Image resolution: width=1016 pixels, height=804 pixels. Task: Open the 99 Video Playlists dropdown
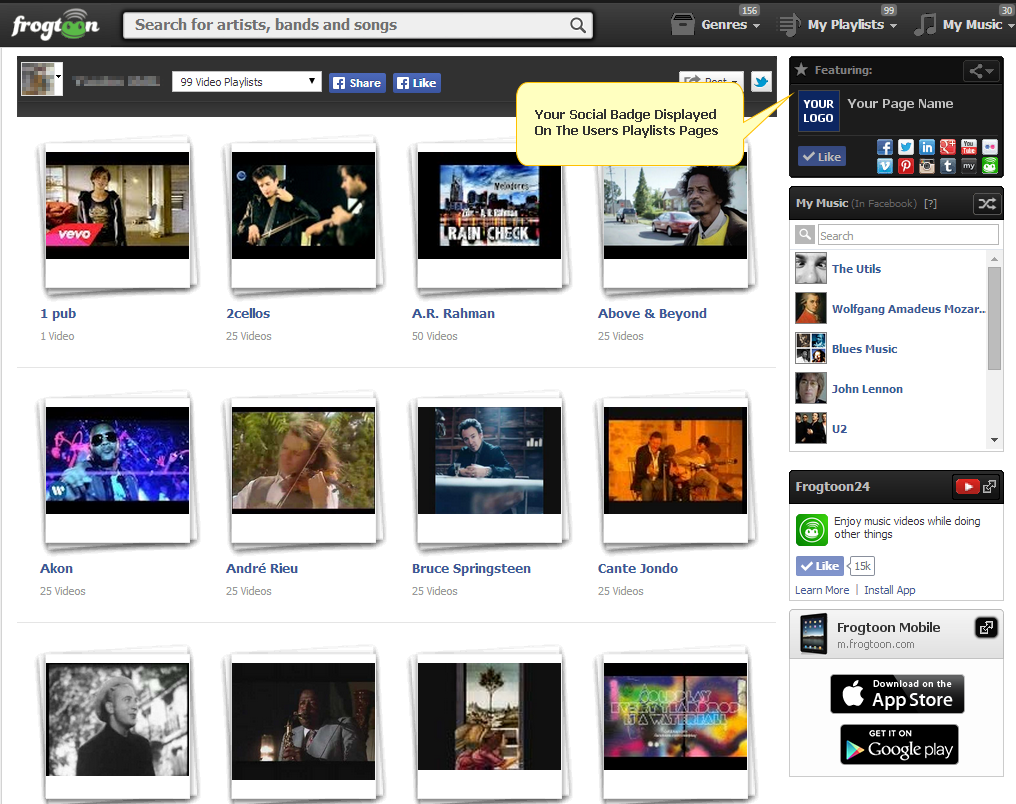point(246,82)
